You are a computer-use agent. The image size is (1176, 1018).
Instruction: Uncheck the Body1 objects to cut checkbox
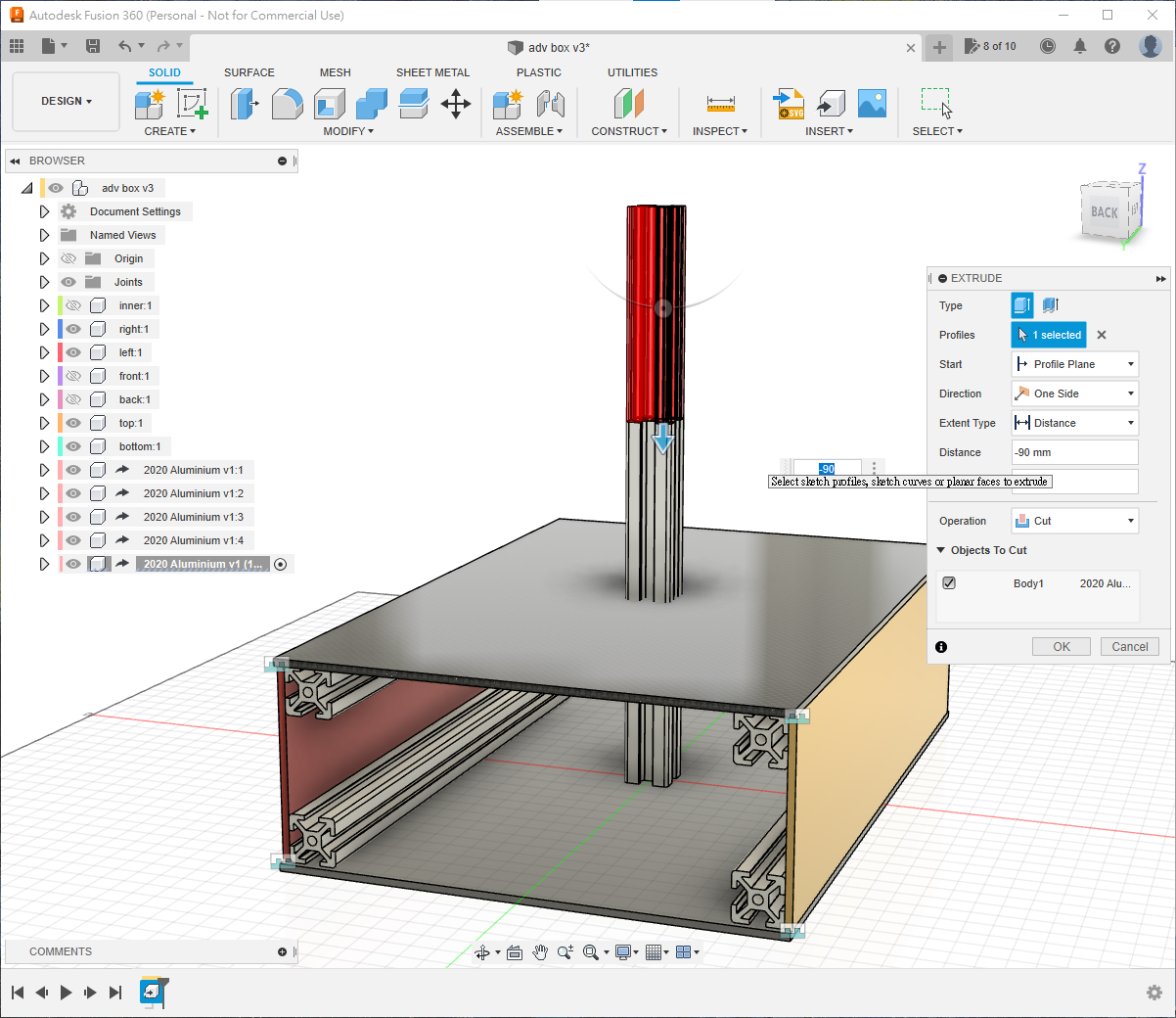[x=949, y=582]
